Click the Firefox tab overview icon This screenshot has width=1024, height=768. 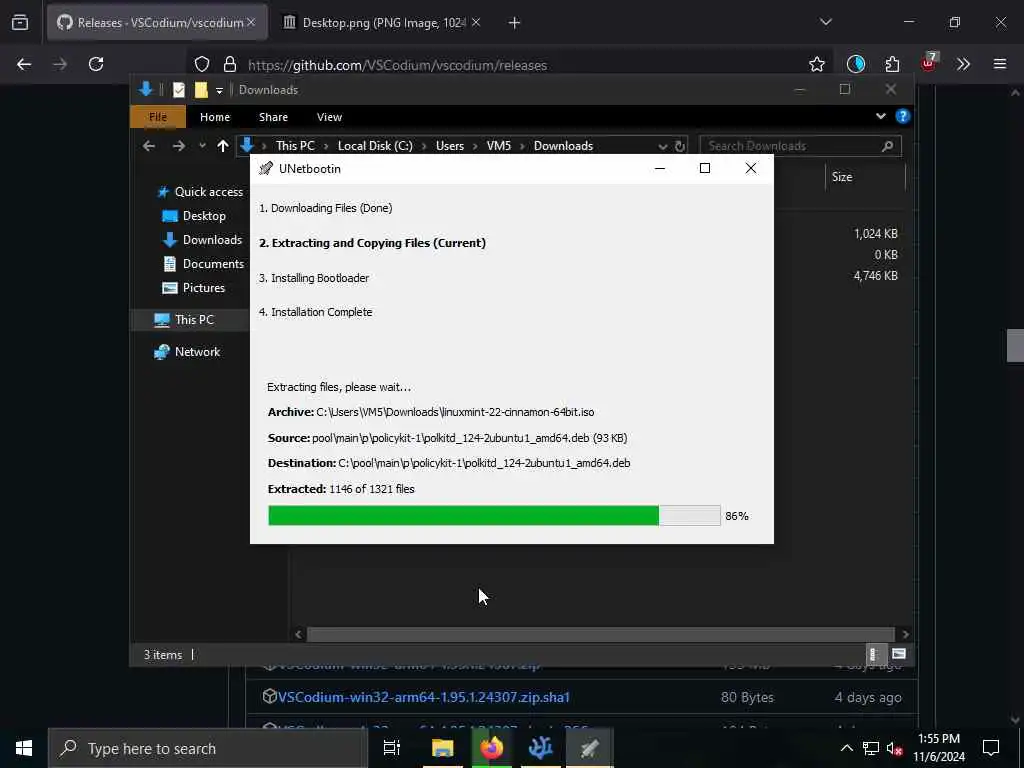(20, 23)
